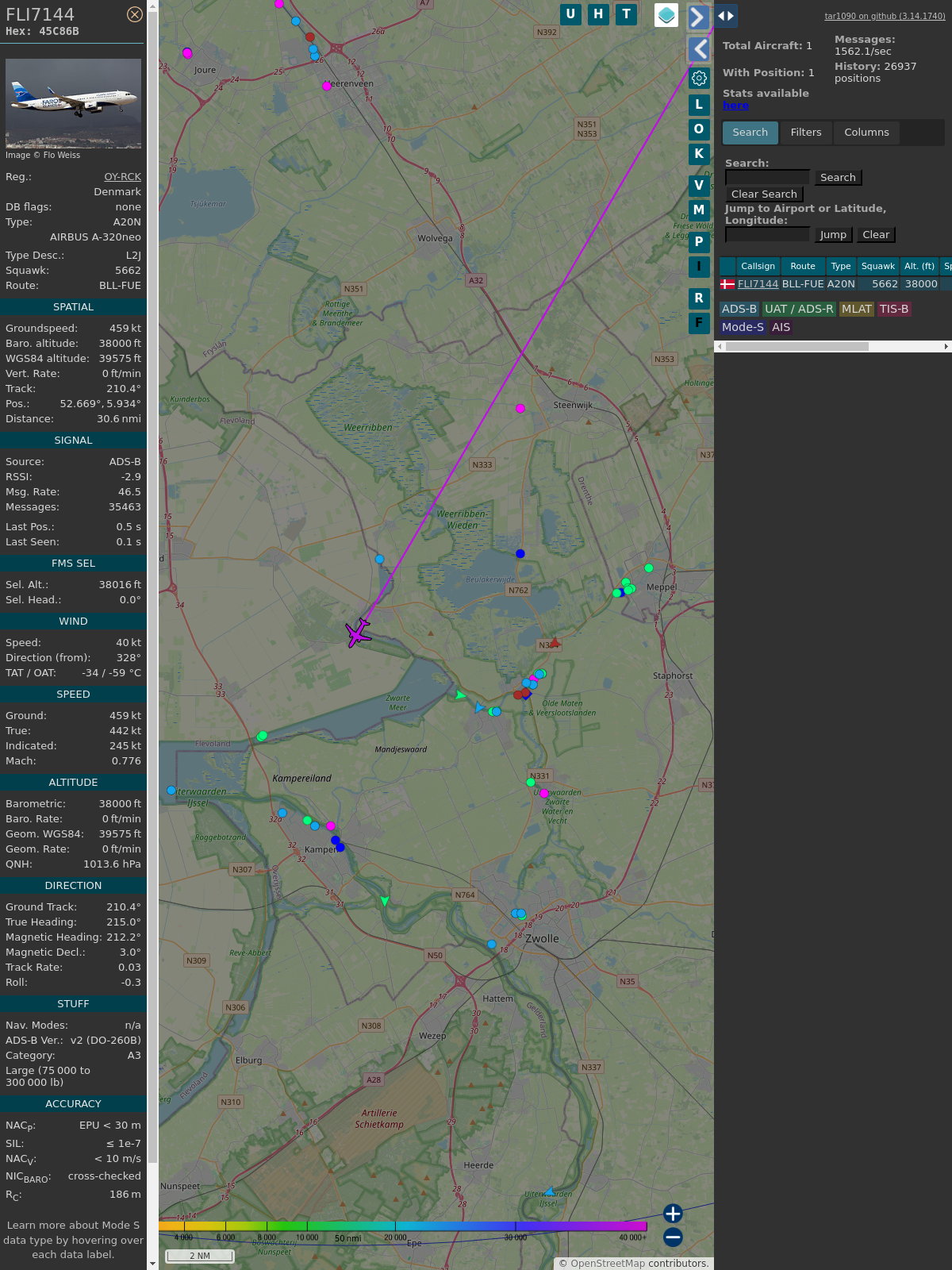Sort table by Callsign column
The image size is (952, 1270).
758,266
